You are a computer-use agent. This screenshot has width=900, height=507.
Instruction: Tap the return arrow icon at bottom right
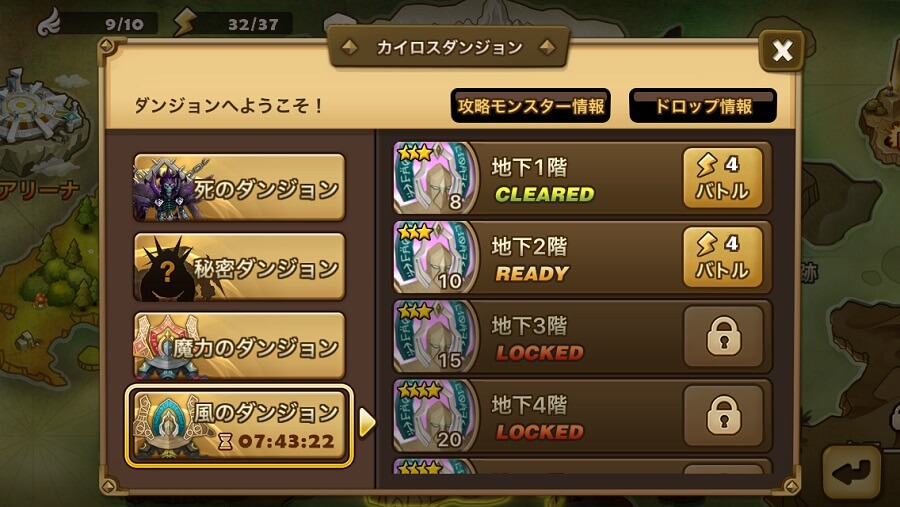click(x=852, y=471)
